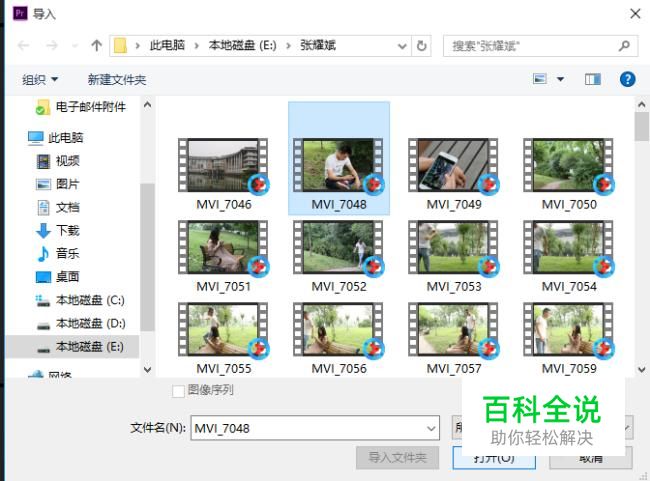Go forward with the forward arrow
This screenshot has width=650, height=481.
tap(52, 45)
